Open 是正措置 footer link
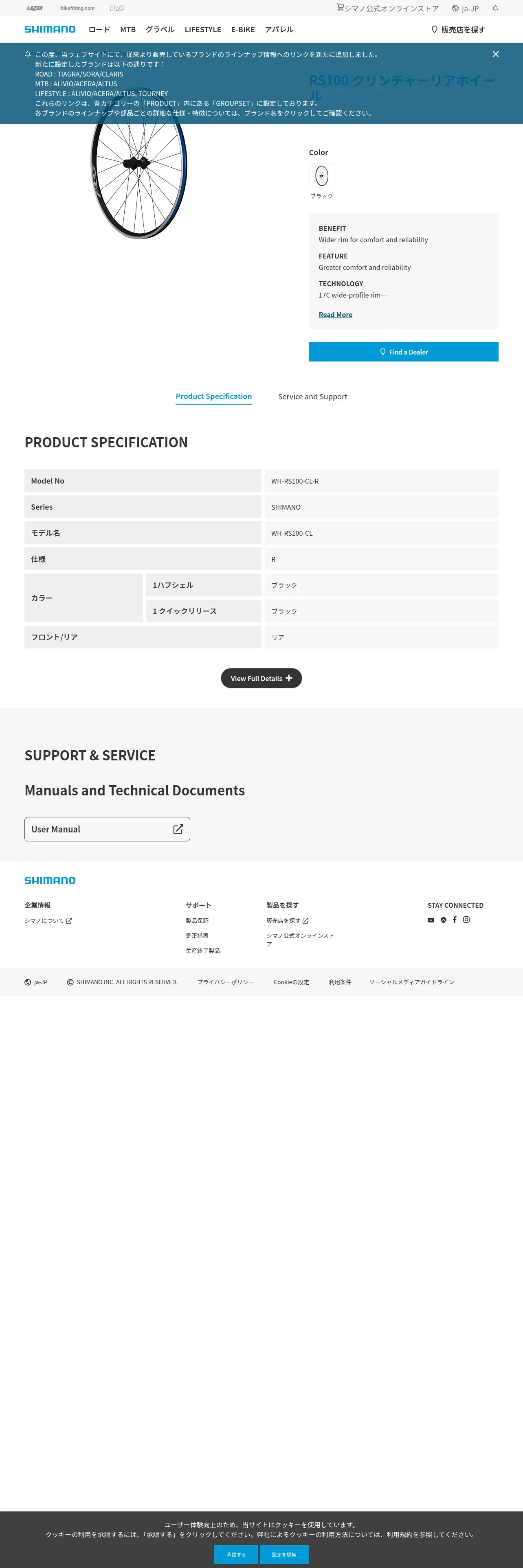This screenshot has height=1568, width=523. coord(197,935)
